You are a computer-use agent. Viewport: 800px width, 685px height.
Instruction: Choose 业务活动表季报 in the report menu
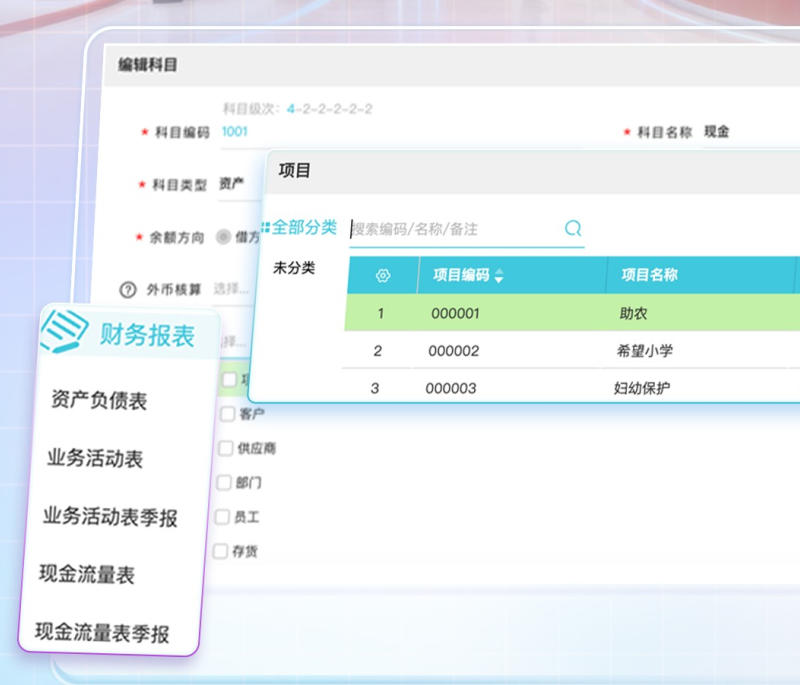(x=110, y=517)
